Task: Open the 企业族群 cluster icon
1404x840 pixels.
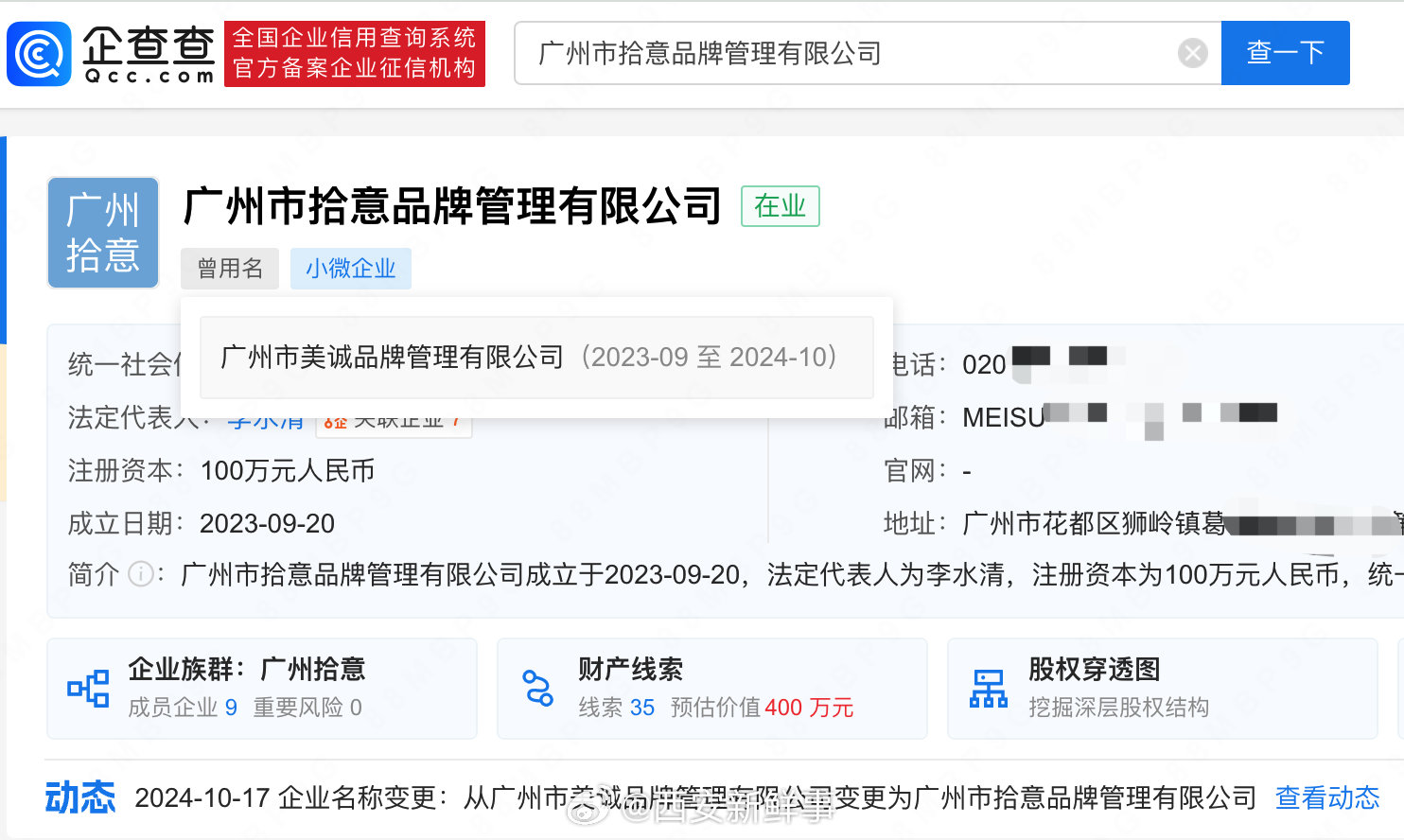Action: point(88,688)
